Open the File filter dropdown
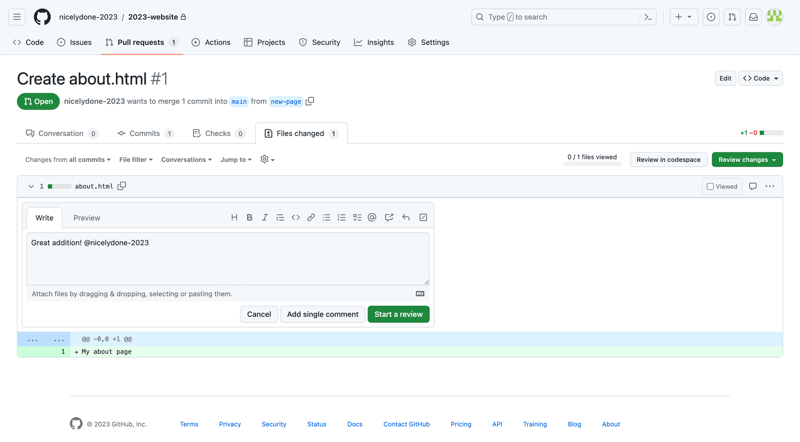Image resolution: width=800 pixels, height=442 pixels. point(136,160)
